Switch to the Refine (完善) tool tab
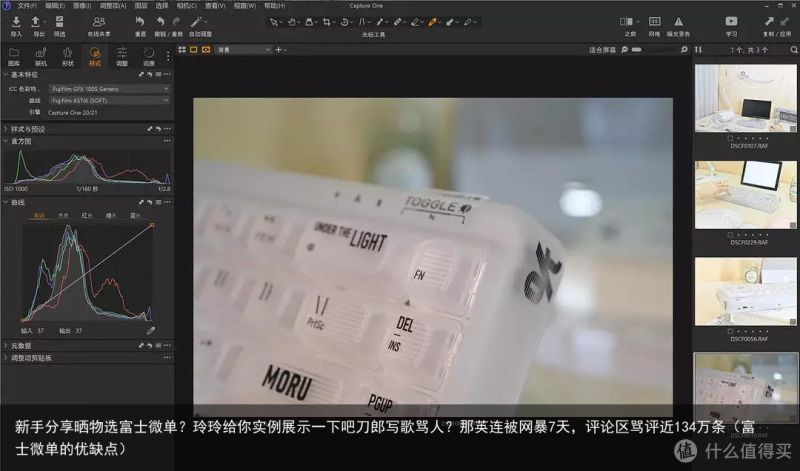This screenshot has height=471, width=800. tap(148, 56)
